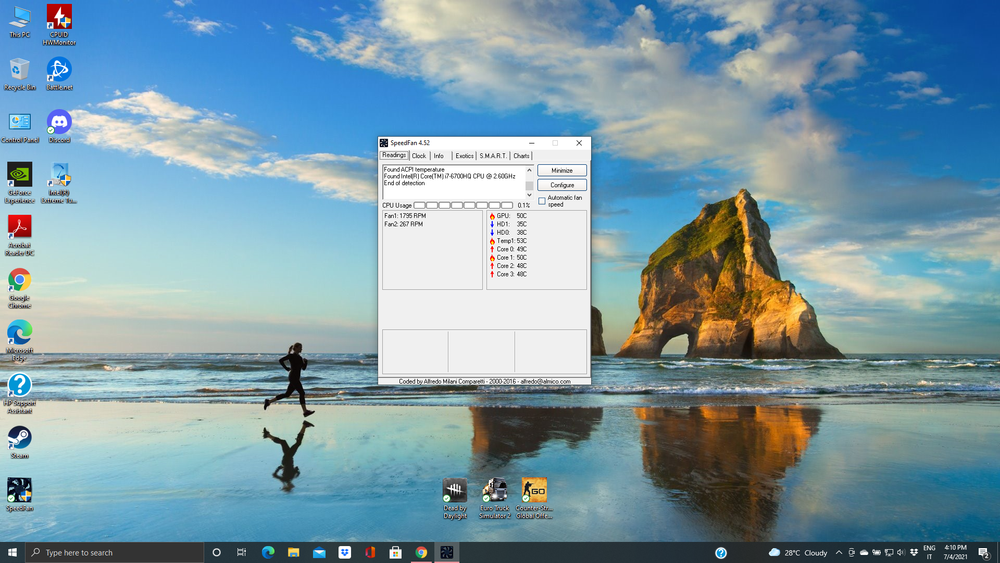
Task: Click the HP Support Assistant desktop icon
Action: pyautogui.click(x=19, y=393)
